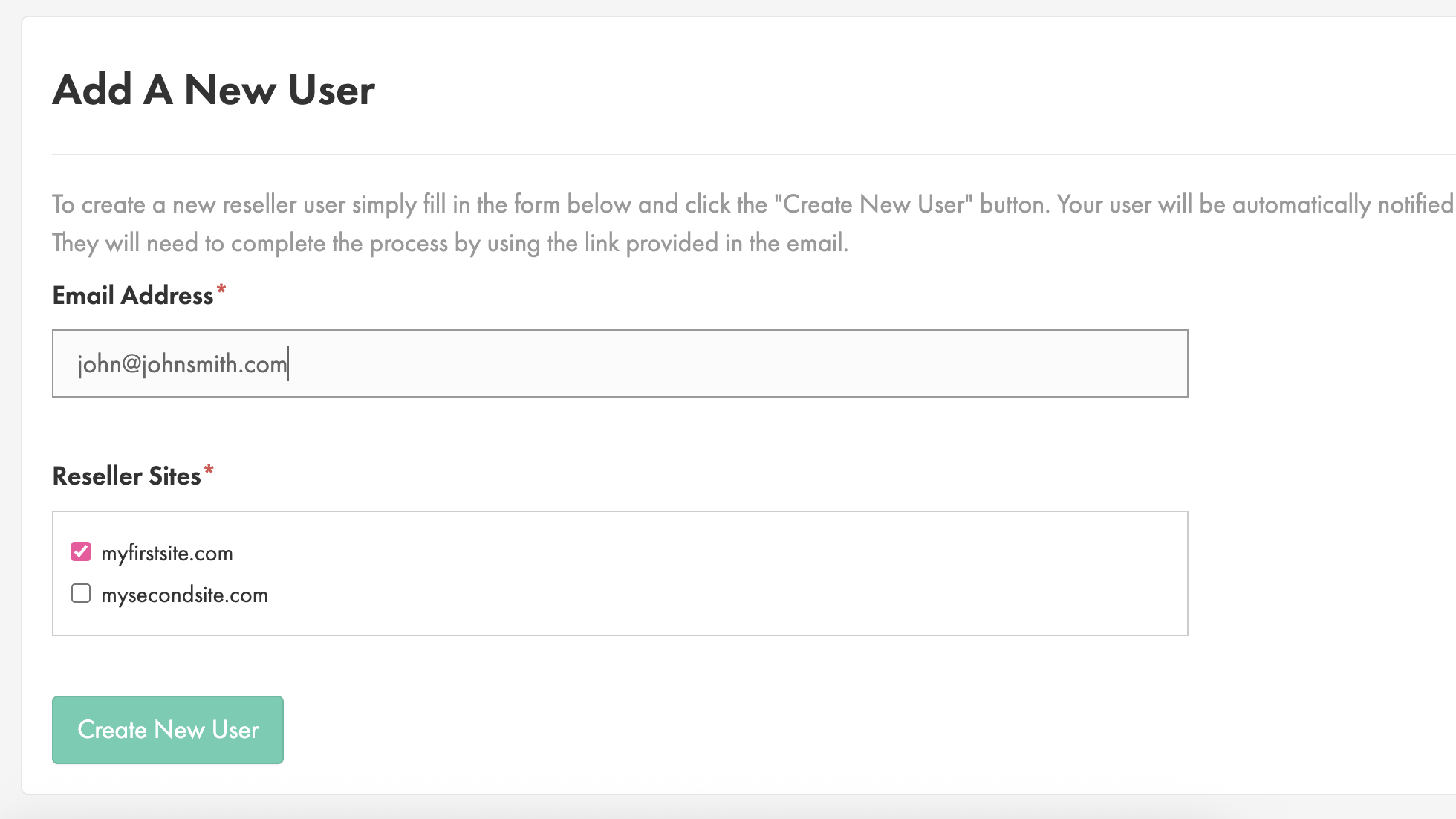
Task: Uncheck the myfirstsite.com checkbox
Action: pos(81,551)
